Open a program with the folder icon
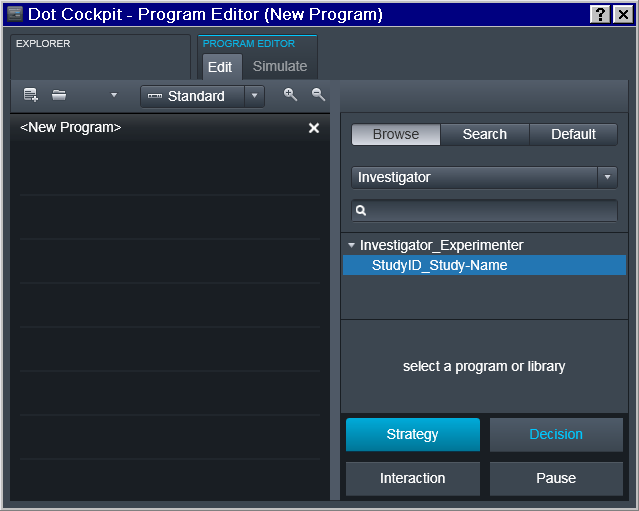 [x=59, y=95]
